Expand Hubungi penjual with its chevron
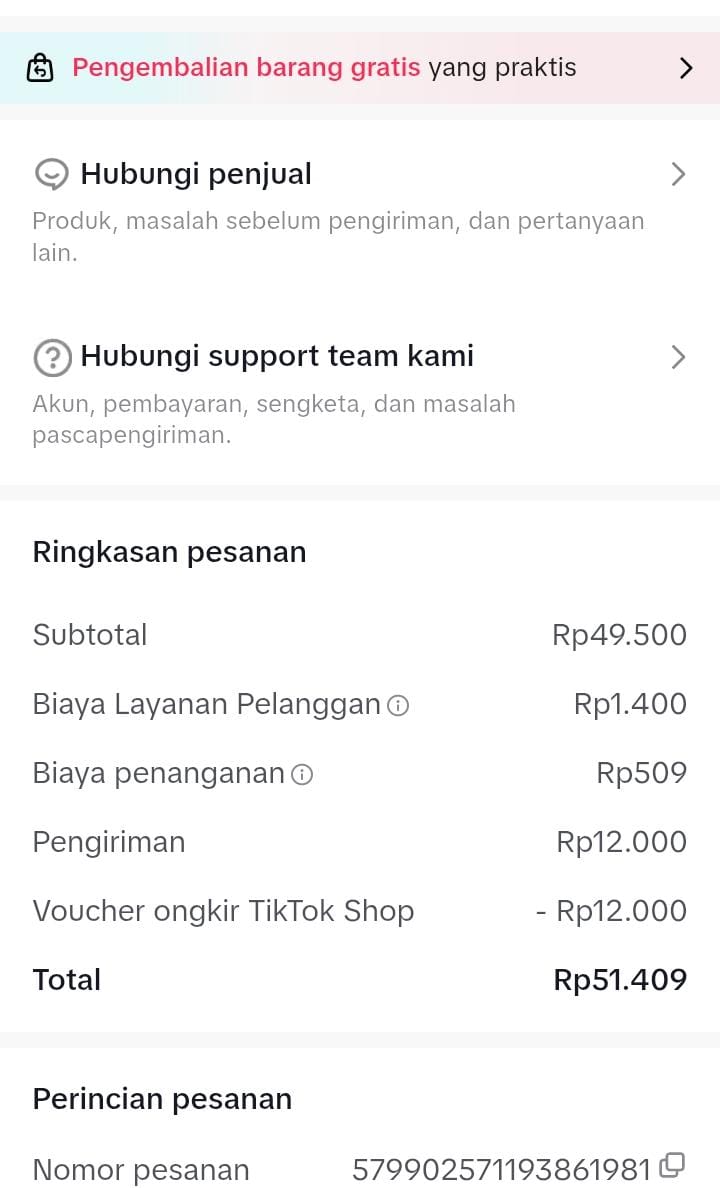 point(678,175)
